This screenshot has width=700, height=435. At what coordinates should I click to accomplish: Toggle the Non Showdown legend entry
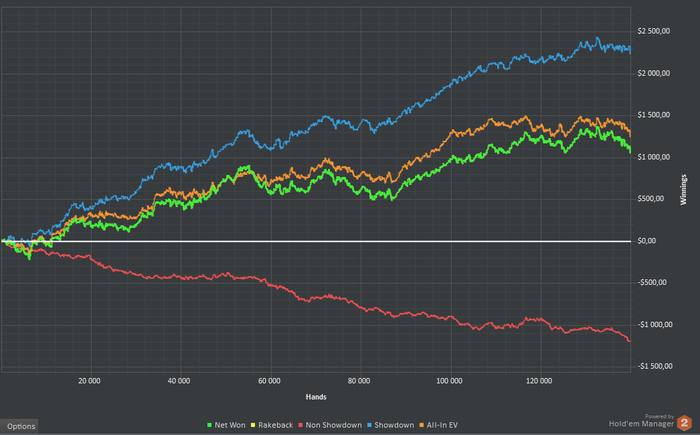pos(330,425)
